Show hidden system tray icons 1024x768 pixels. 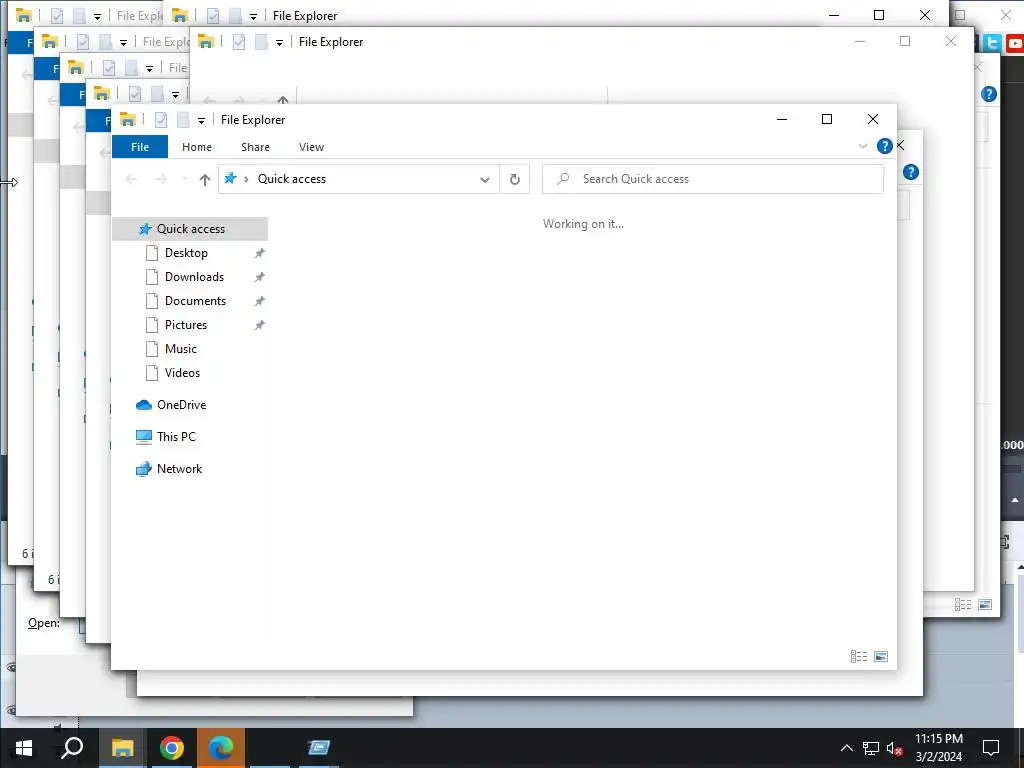[846, 748]
